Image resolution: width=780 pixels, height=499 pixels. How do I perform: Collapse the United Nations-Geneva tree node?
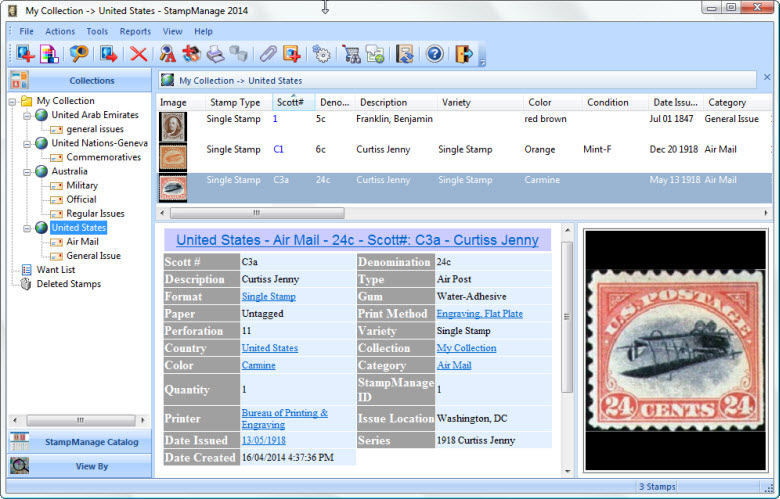(x=27, y=144)
